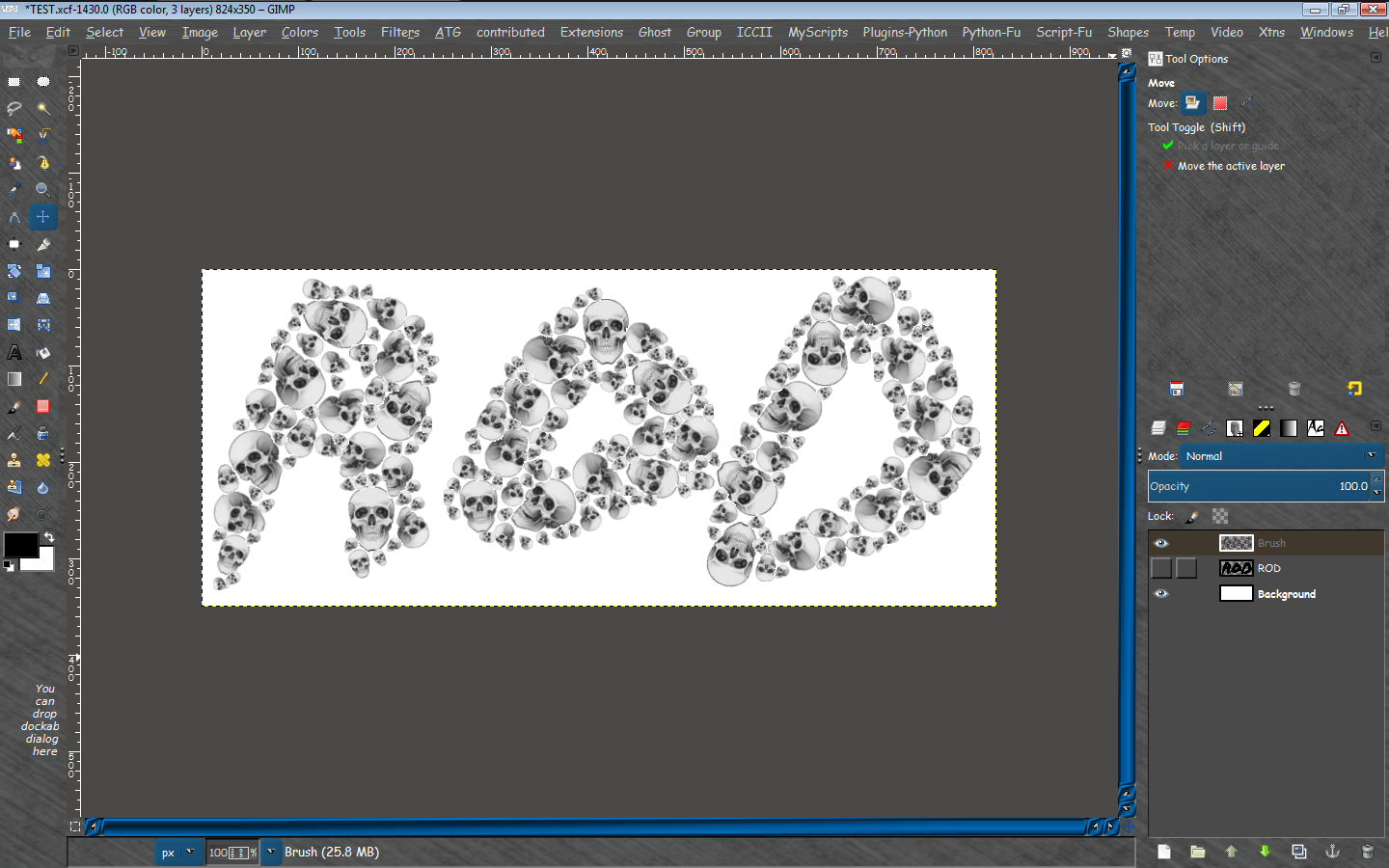
Task: Select the Free Select lasso tool
Action: pos(14,108)
